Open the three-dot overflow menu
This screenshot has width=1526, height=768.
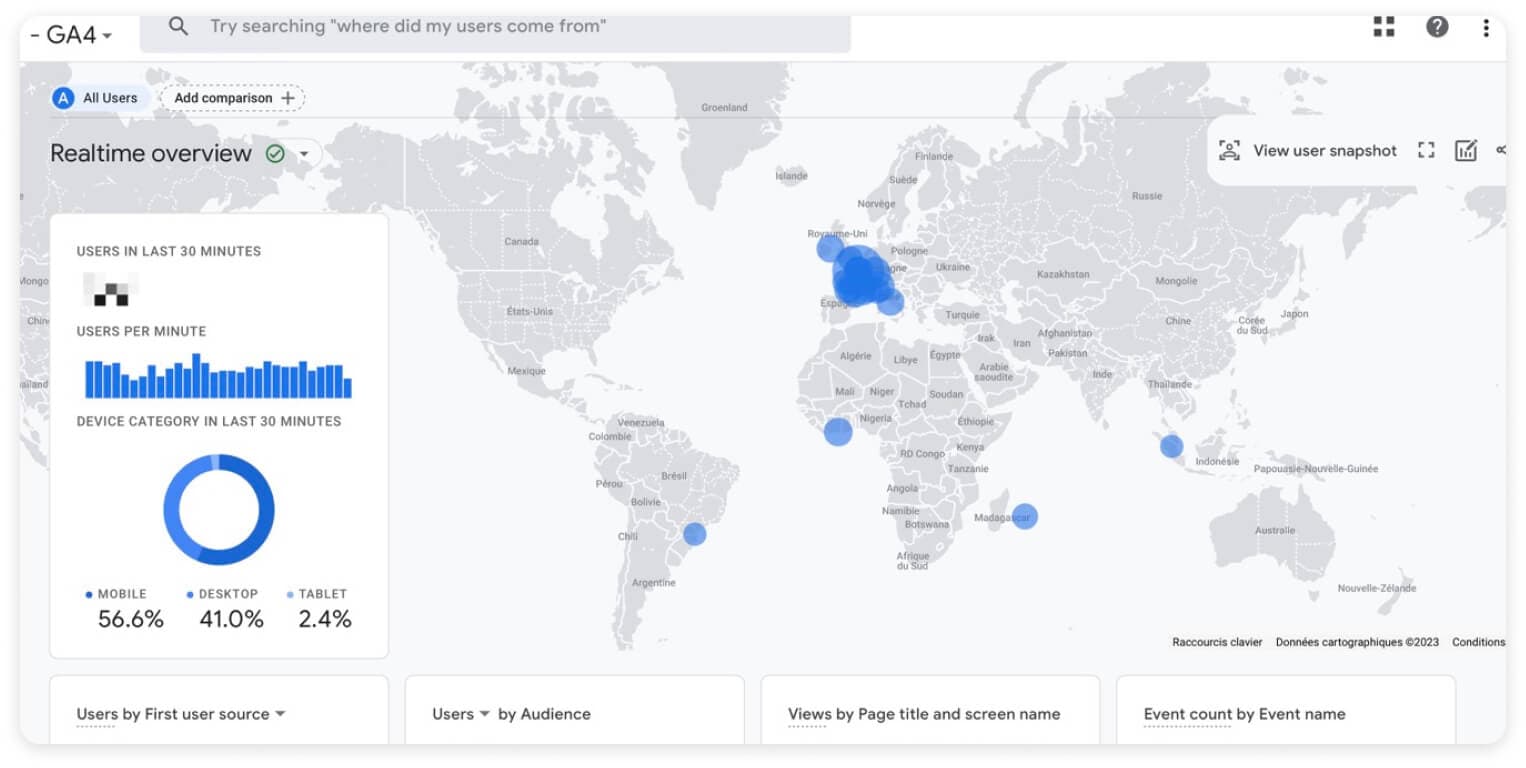tap(1487, 28)
